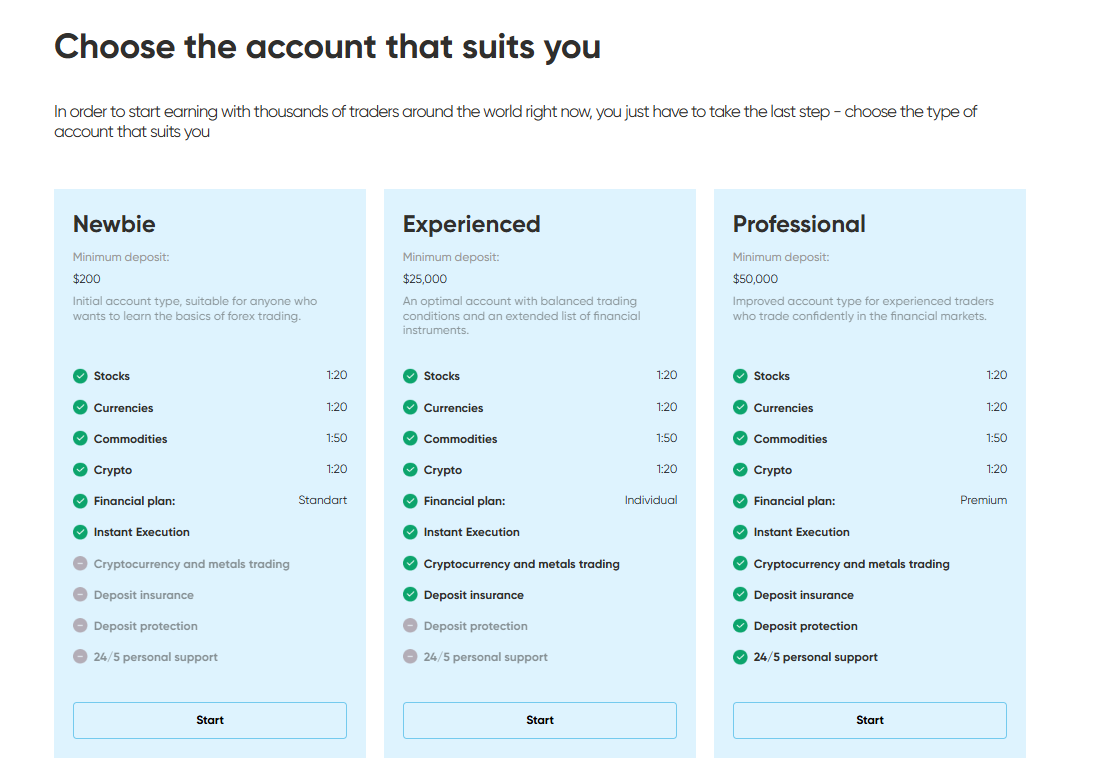Click the Start button under Professional
This screenshot has width=1111, height=779.
[869, 720]
